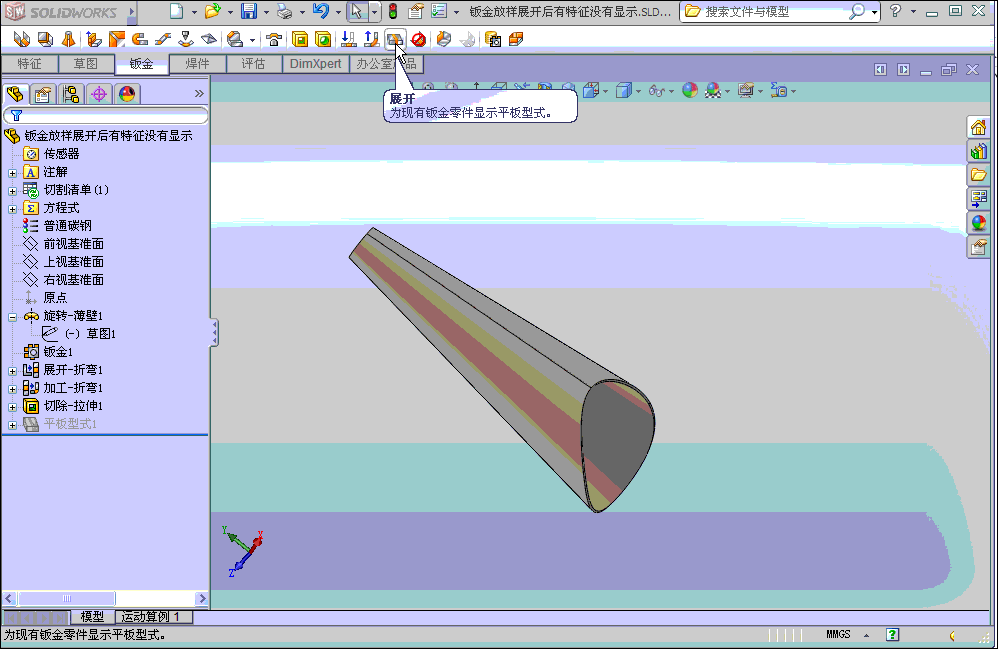This screenshot has height=649, width=998.
Task: Save the document with the floppy icon
Action: point(249,11)
